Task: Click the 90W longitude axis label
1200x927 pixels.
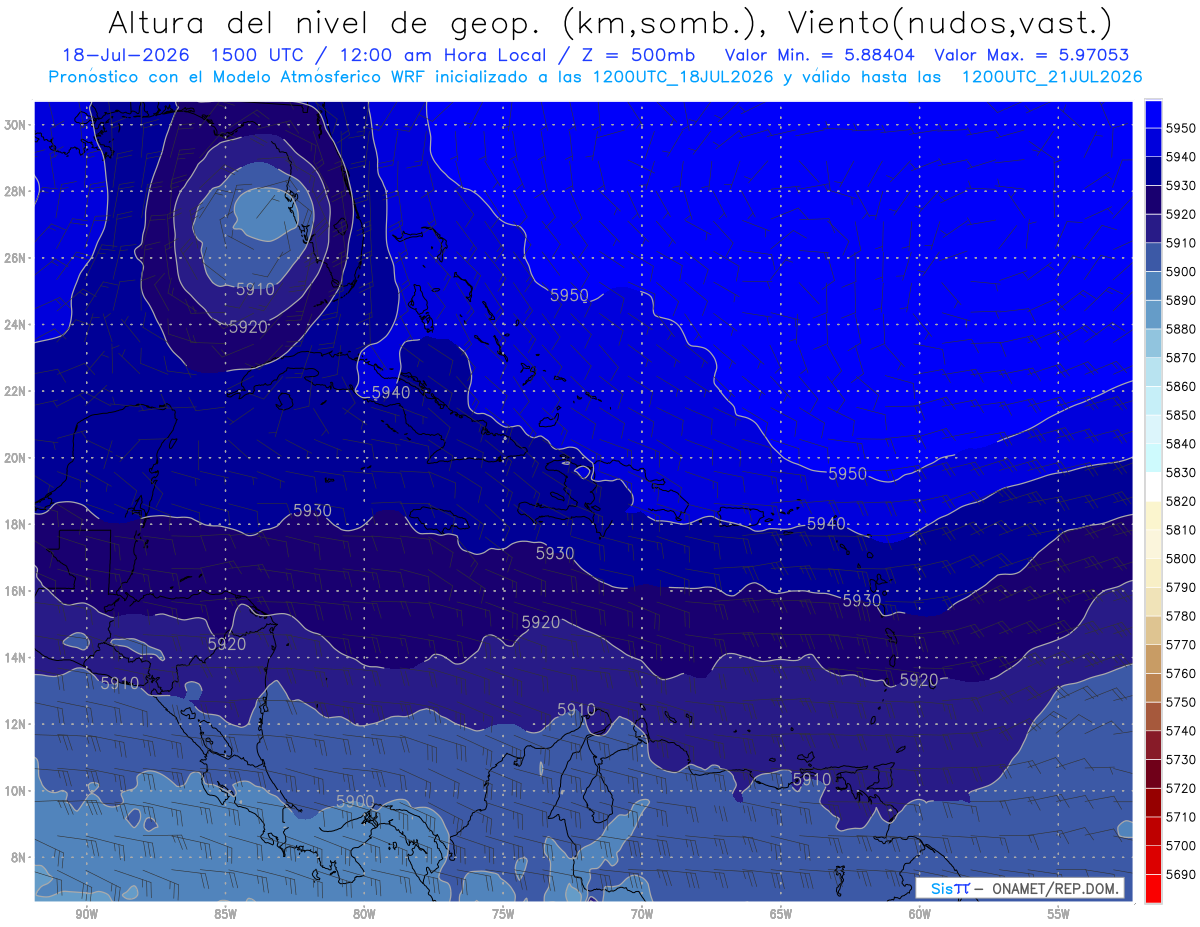Action: (x=86, y=914)
